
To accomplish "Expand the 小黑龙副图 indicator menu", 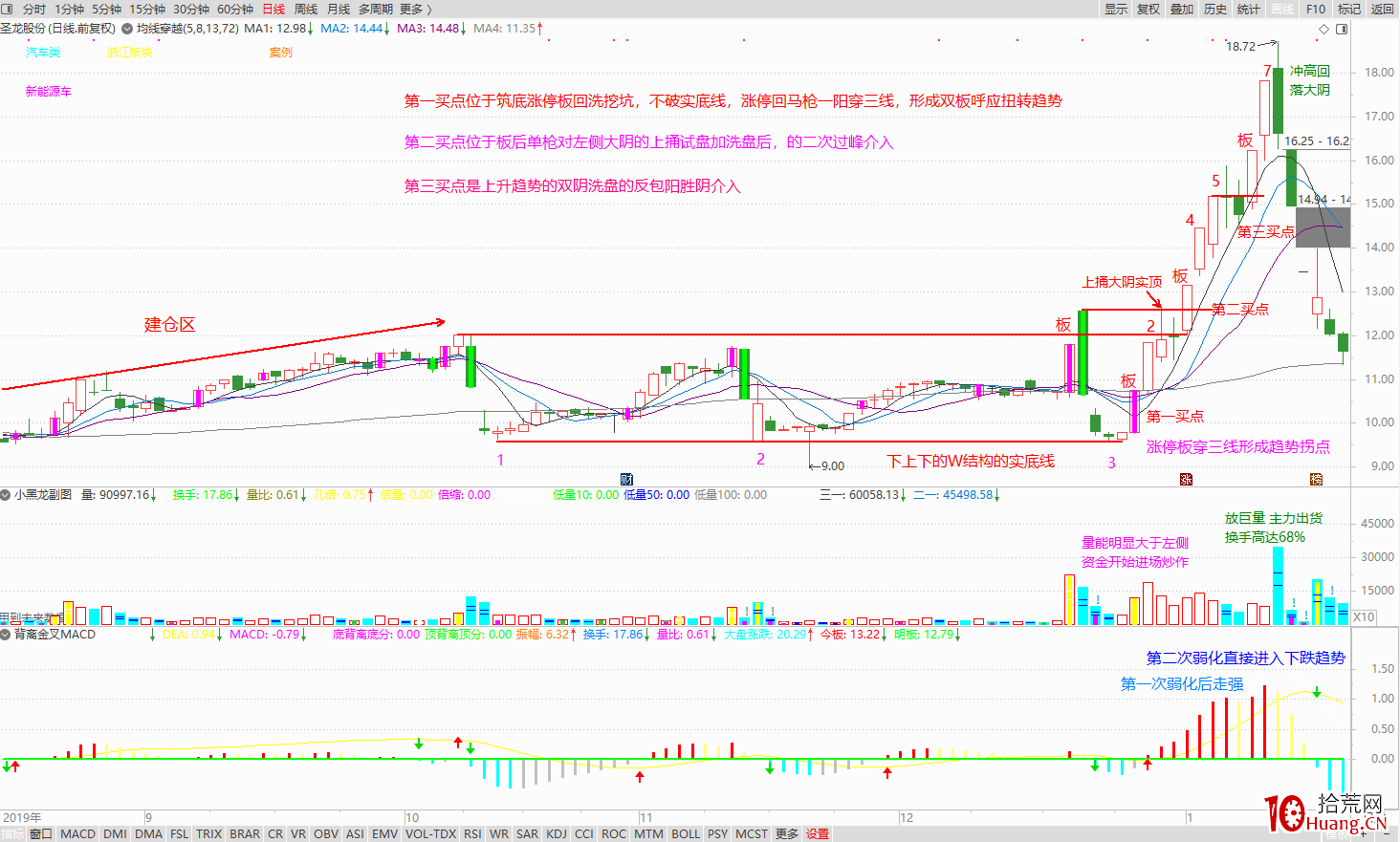I will click(x=6, y=495).
